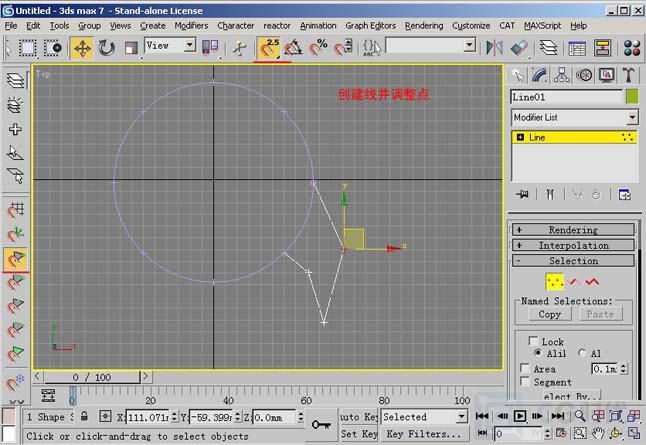Image resolution: width=646 pixels, height=445 pixels.
Task: Click the time slider showing 0 / 100
Action: (92, 377)
